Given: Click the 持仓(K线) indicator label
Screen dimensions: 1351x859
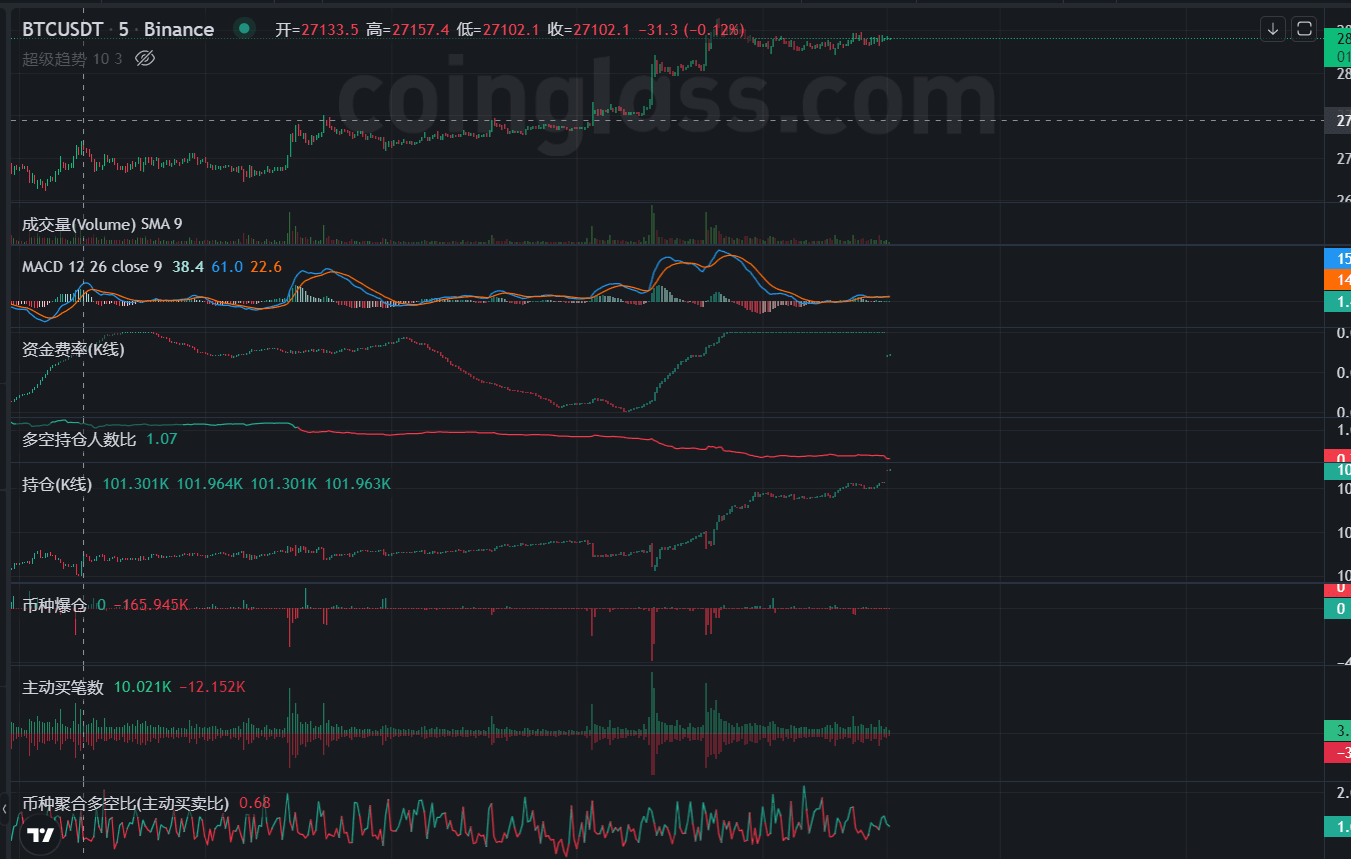Looking at the screenshot, I should 57,484.
